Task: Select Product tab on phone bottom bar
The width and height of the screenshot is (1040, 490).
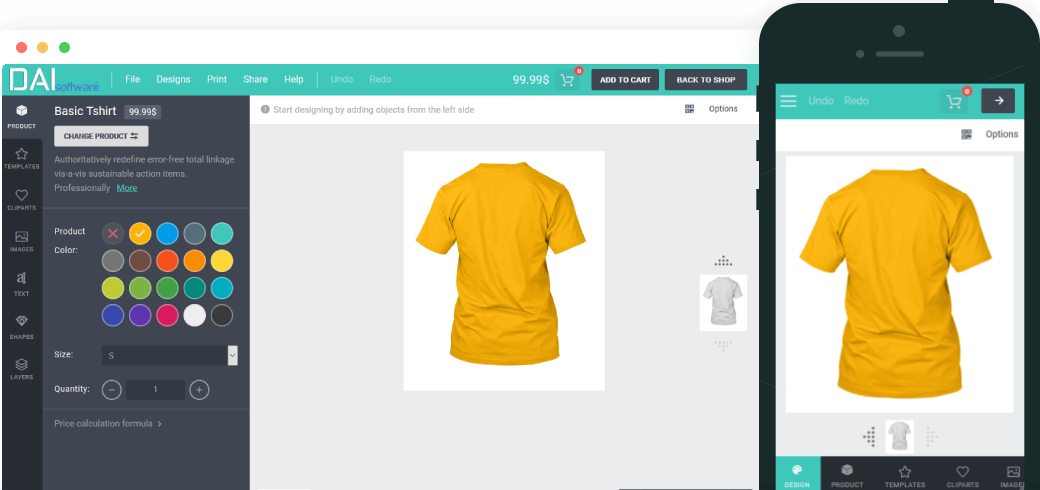Action: [x=847, y=475]
